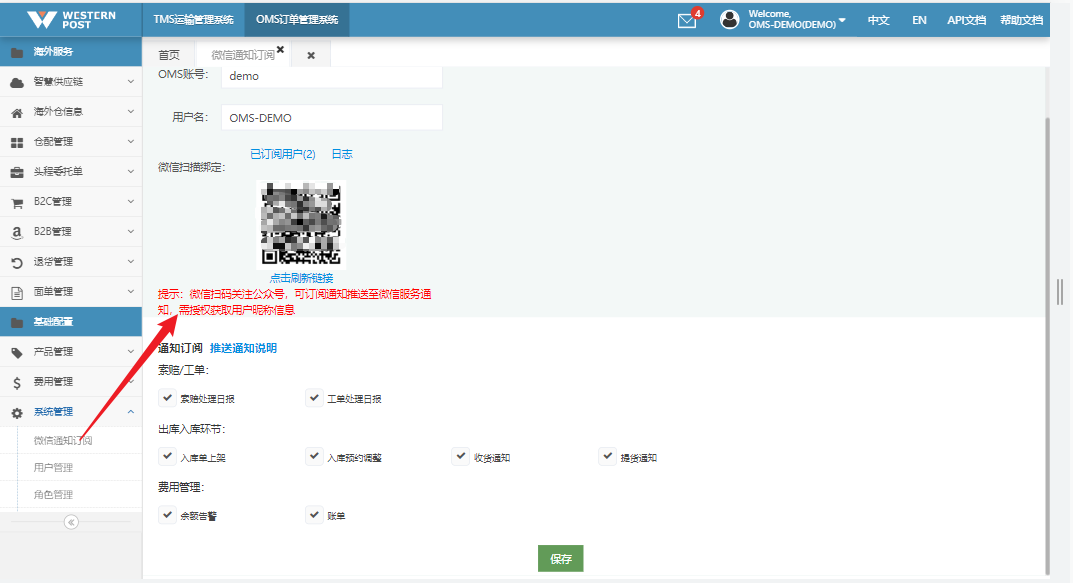The image size is (1073, 583).
Task: Expand the 费用管理 menu chevron
Action: click(131, 382)
